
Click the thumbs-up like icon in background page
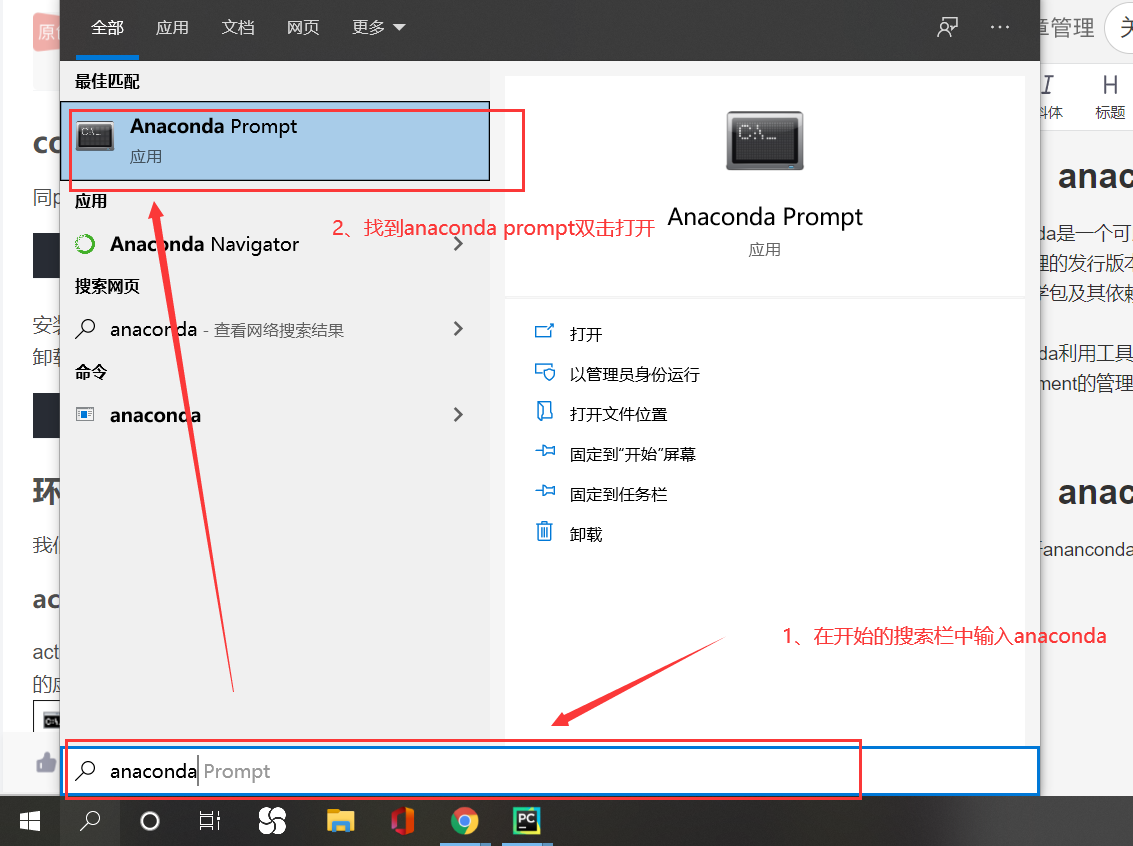[46, 762]
